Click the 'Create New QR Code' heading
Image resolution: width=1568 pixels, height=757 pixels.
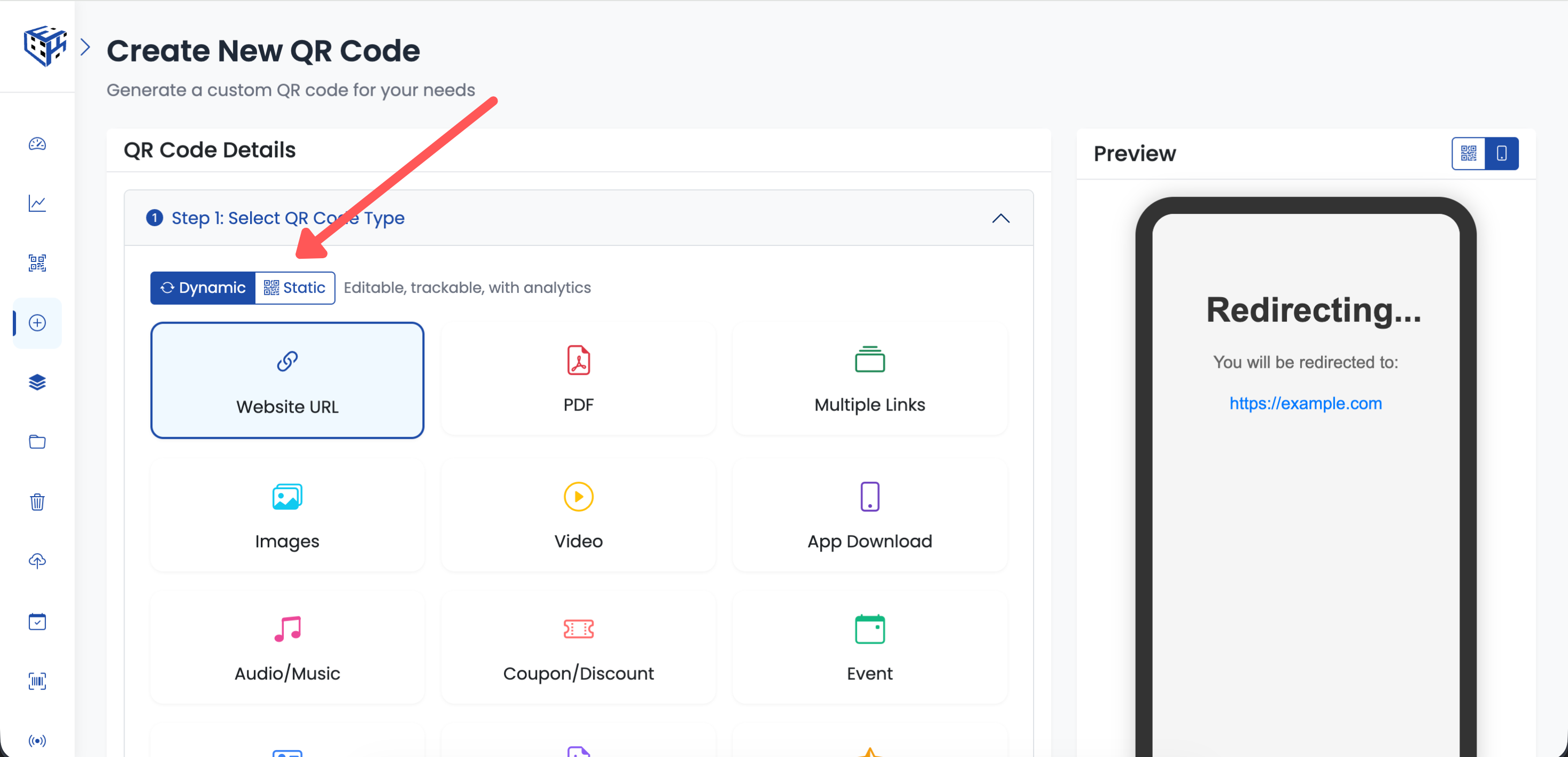263,51
